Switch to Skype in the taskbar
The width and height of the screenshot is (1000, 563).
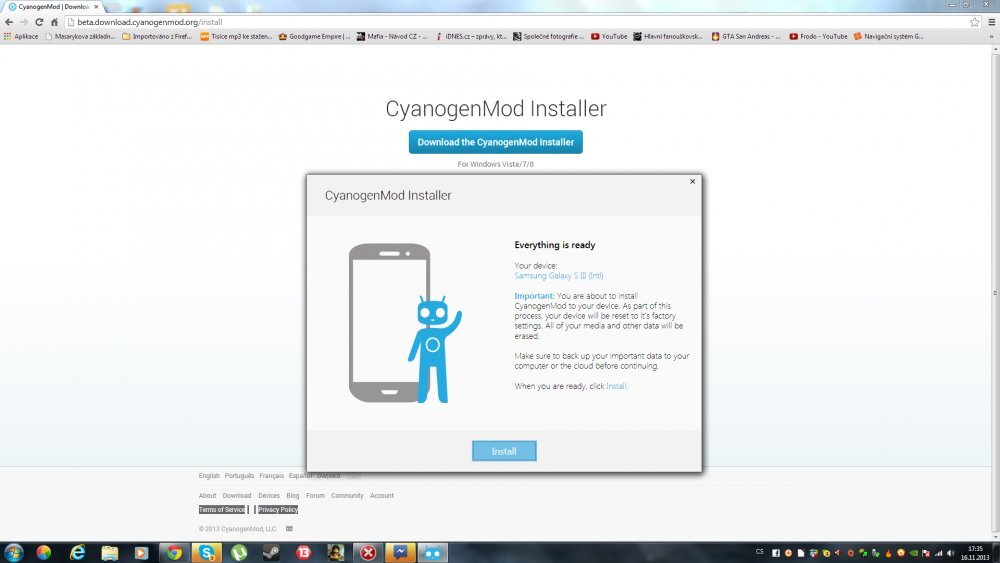(x=206, y=552)
